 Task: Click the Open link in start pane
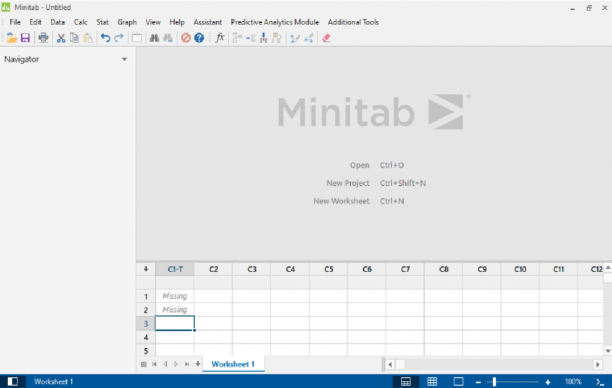(x=359, y=165)
